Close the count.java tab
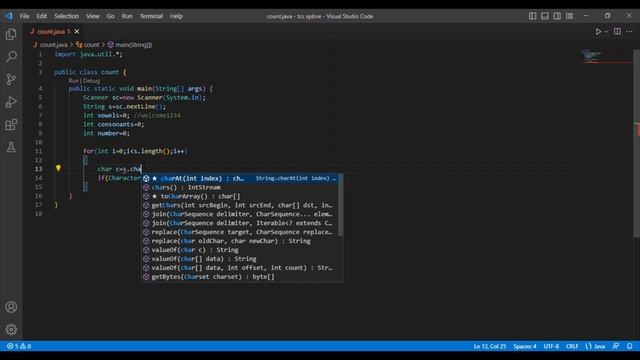The width and height of the screenshot is (640, 360). click(x=77, y=31)
